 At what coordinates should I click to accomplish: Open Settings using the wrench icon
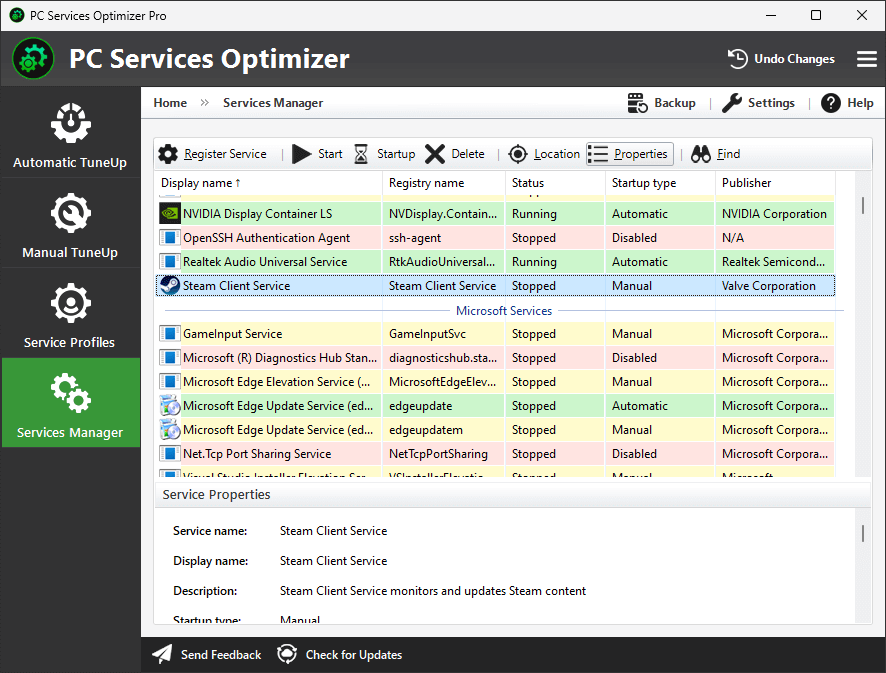pos(732,103)
